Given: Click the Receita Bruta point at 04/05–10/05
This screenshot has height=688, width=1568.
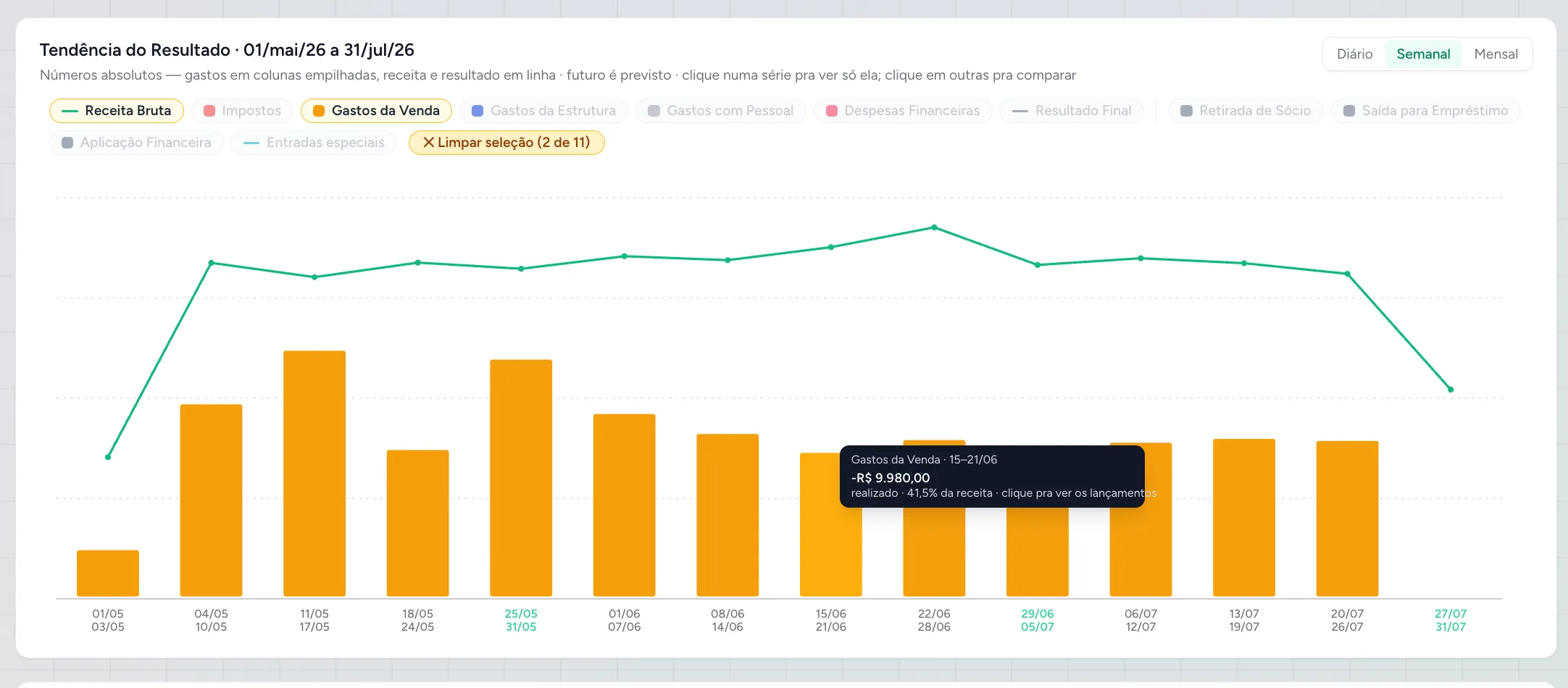Looking at the screenshot, I should (x=211, y=263).
